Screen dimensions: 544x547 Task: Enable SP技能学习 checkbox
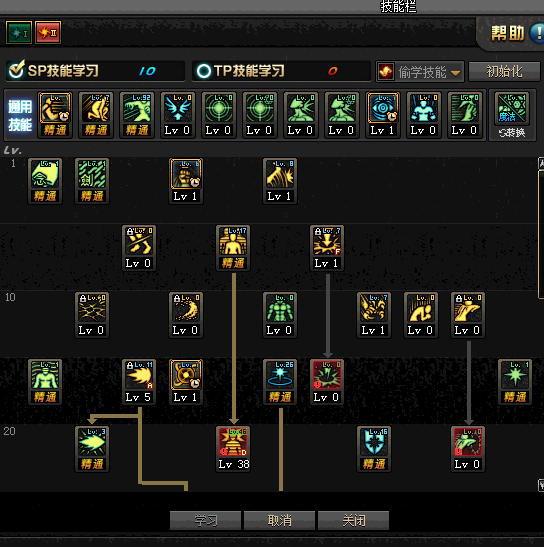click(16, 70)
